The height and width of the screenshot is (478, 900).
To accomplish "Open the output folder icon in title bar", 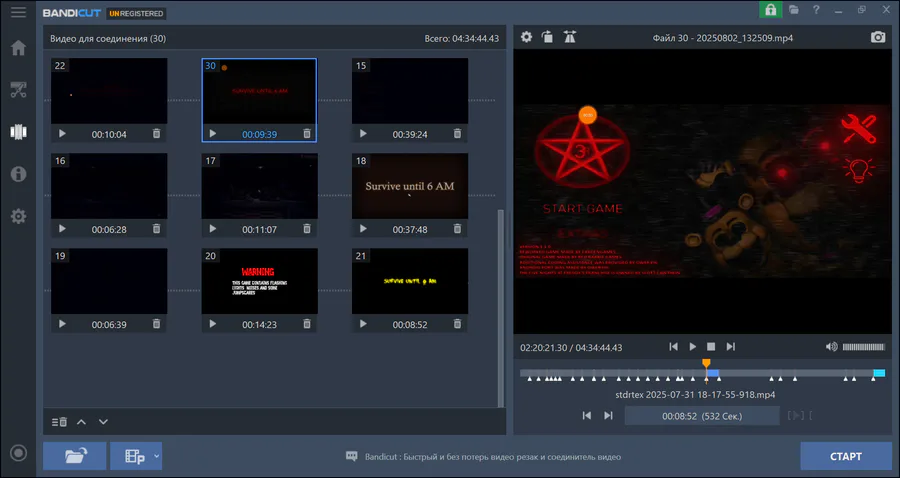I will click(794, 10).
